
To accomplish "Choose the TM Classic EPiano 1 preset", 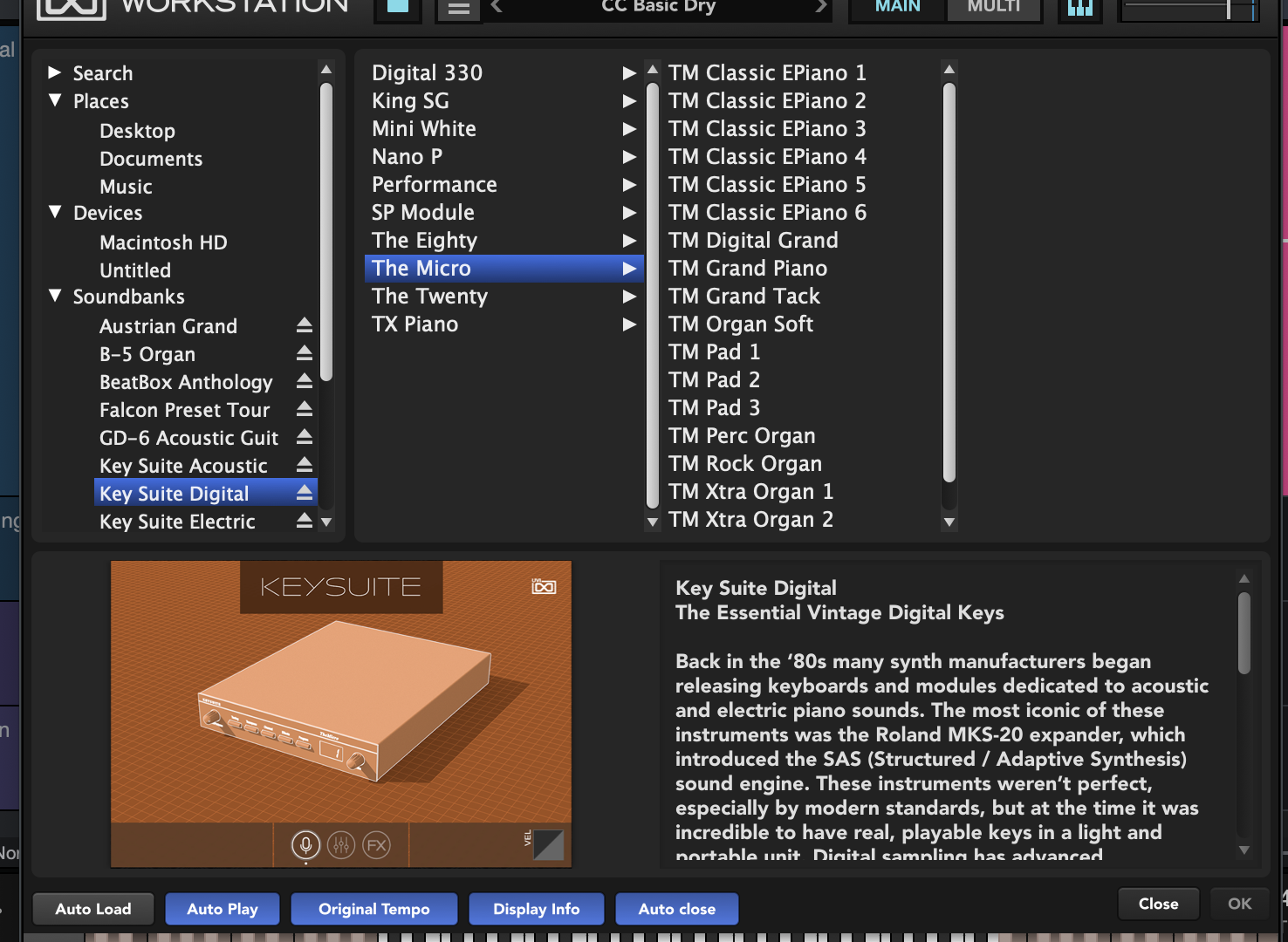I will tap(767, 72).
